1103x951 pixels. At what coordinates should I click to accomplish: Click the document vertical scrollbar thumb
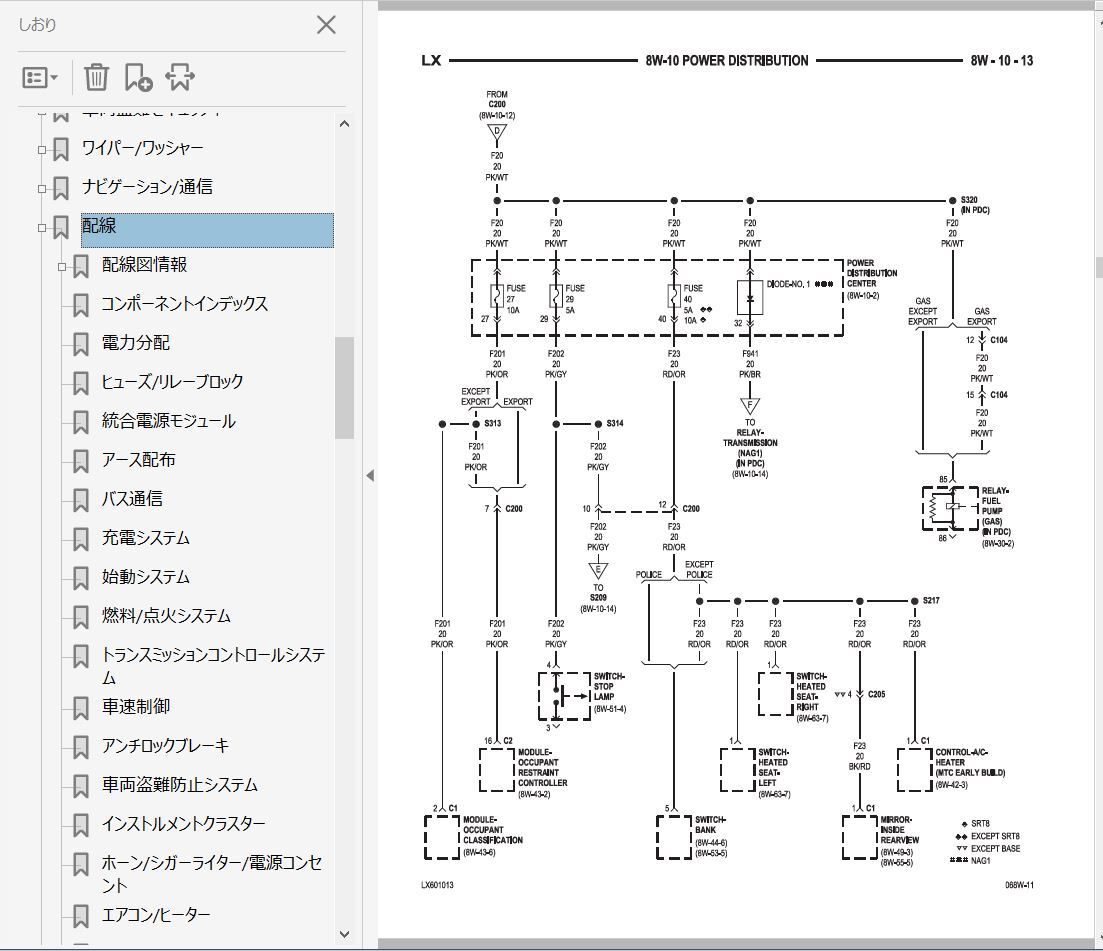[x=1099, y=267]
